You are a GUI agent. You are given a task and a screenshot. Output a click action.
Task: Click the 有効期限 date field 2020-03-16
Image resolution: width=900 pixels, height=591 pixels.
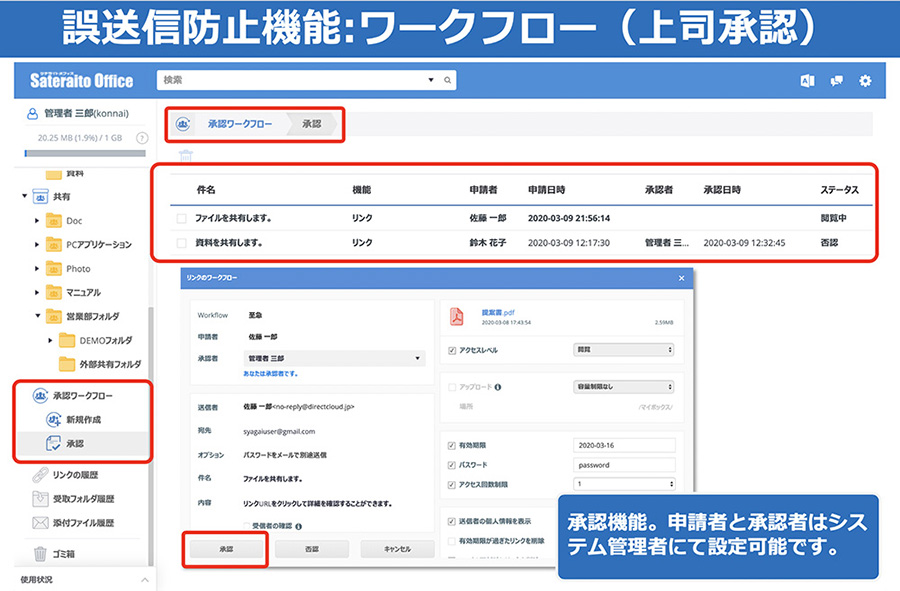coord(624,445)
